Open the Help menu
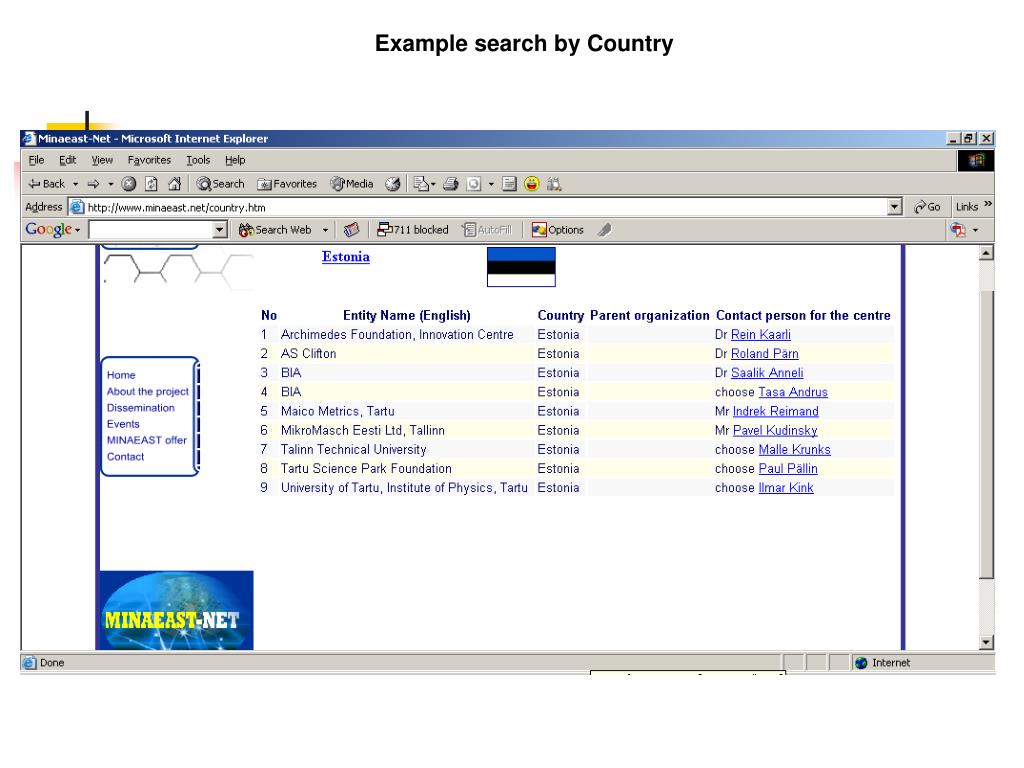Viewport: 1024px width, 768px height. click(x=235, y=160)
